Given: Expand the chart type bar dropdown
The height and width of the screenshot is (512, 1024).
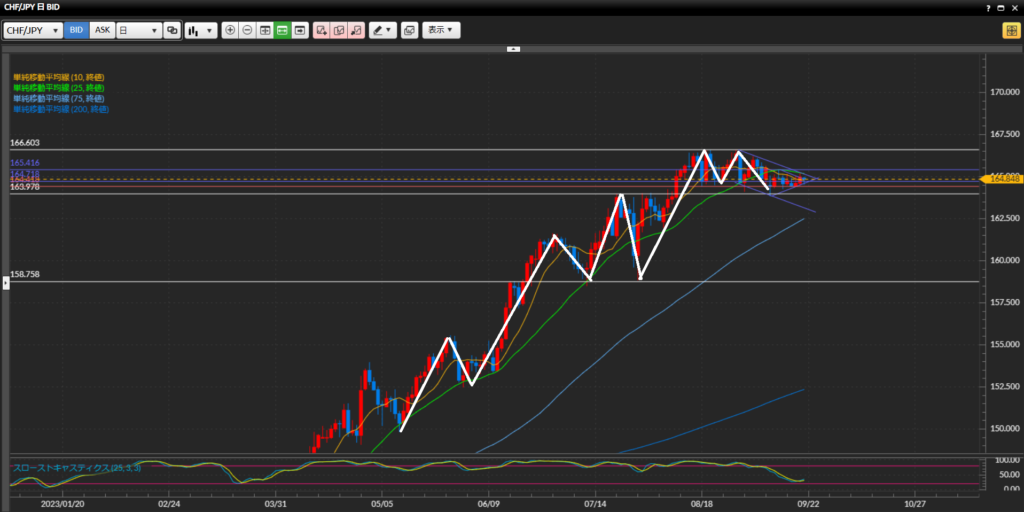Looking at the screenshot, I should click(201, 30).
